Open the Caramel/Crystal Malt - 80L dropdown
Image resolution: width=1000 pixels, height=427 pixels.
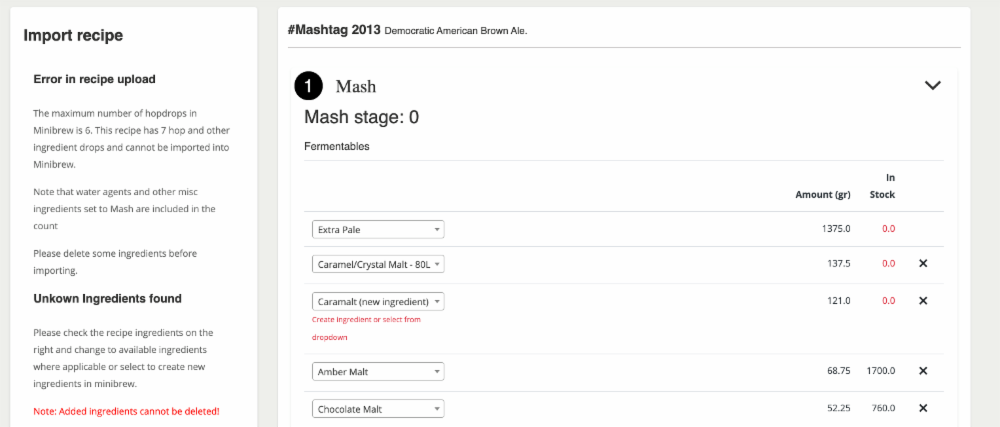(378, 264)
